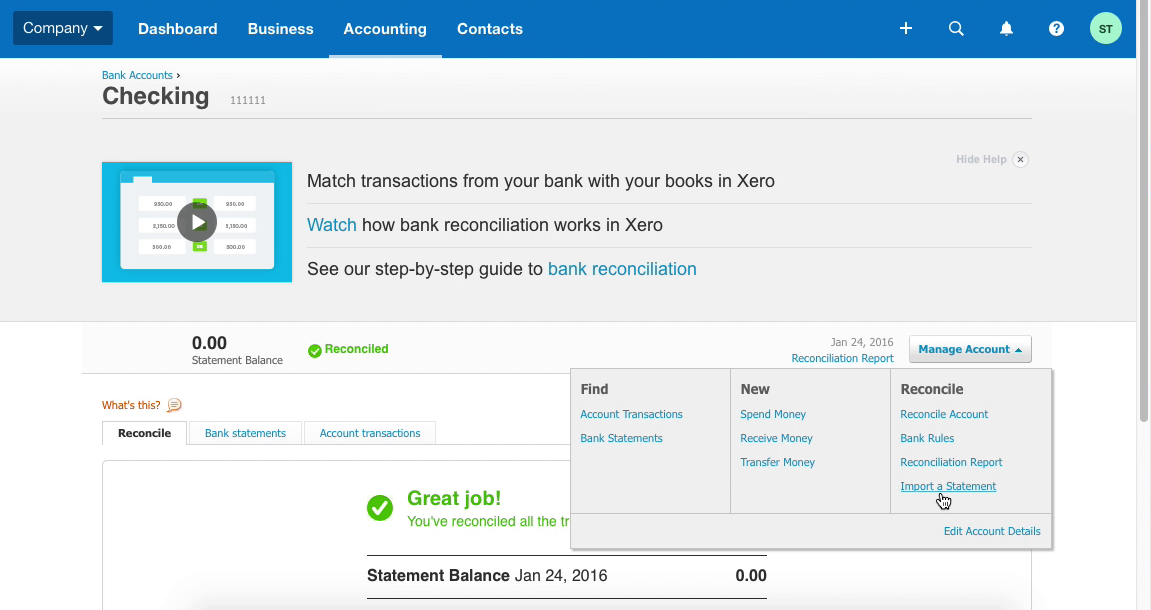The height and width of the screenshot is (610, 1151).
Task: Select the Reconcile tab
Action: 145,433
